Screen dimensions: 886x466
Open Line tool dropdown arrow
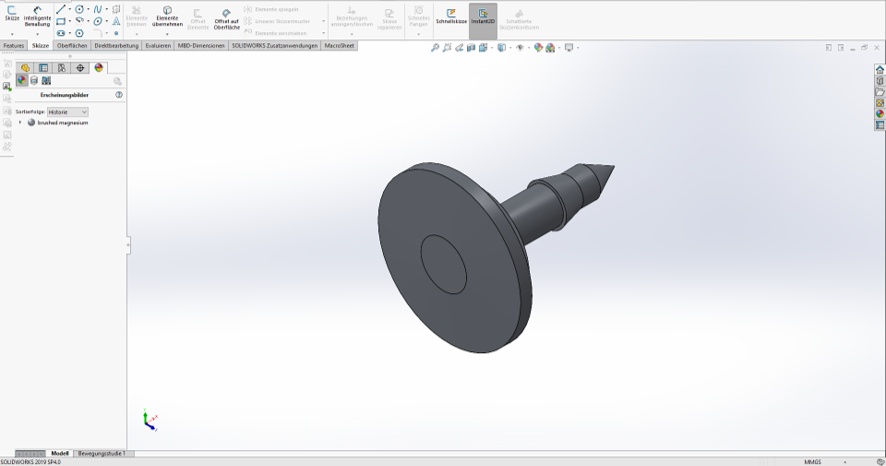[x=70, y=9]
